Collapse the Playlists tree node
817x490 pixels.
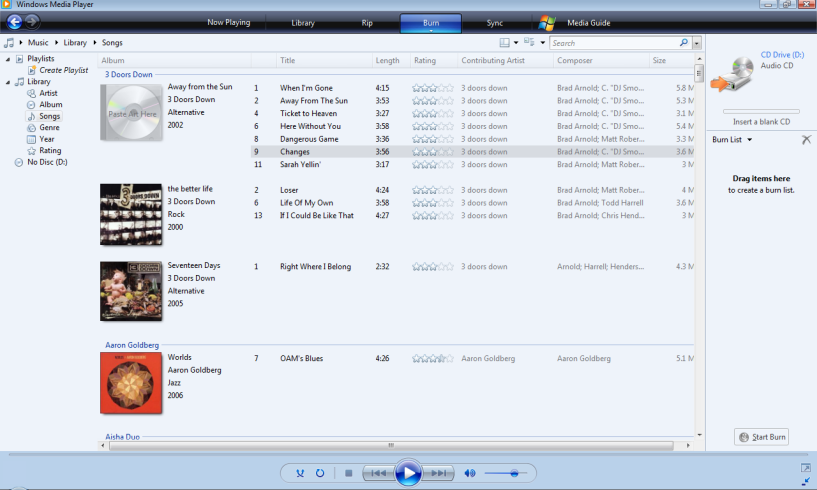[x=8, y=59]
